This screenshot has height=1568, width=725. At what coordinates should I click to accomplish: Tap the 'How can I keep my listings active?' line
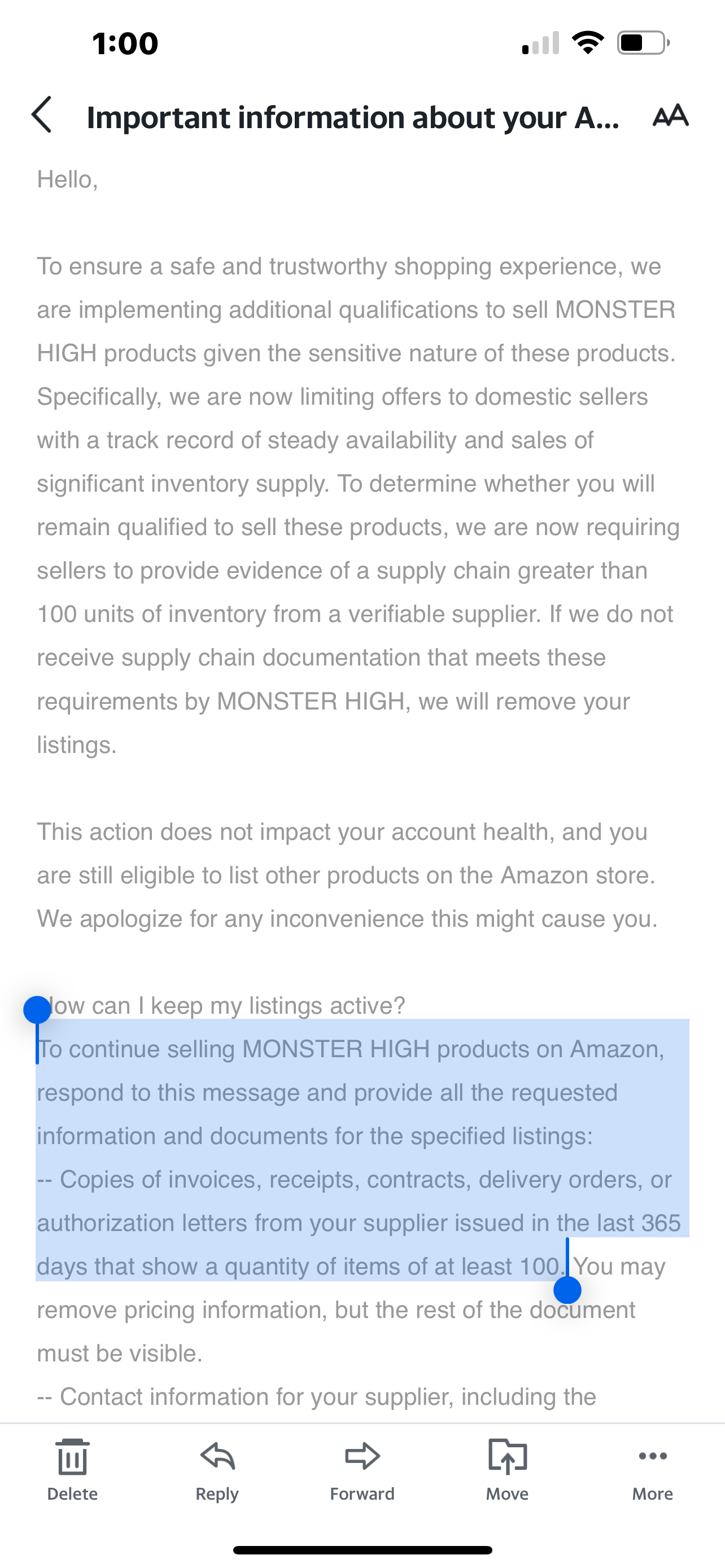[221, 1006]
